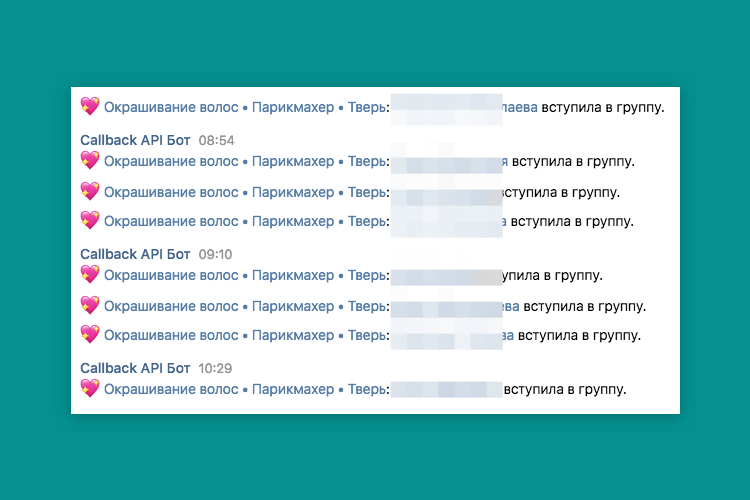
Task: Click 'вступила в группу.' text in the 10:29 message
Action: coord(565,389)
